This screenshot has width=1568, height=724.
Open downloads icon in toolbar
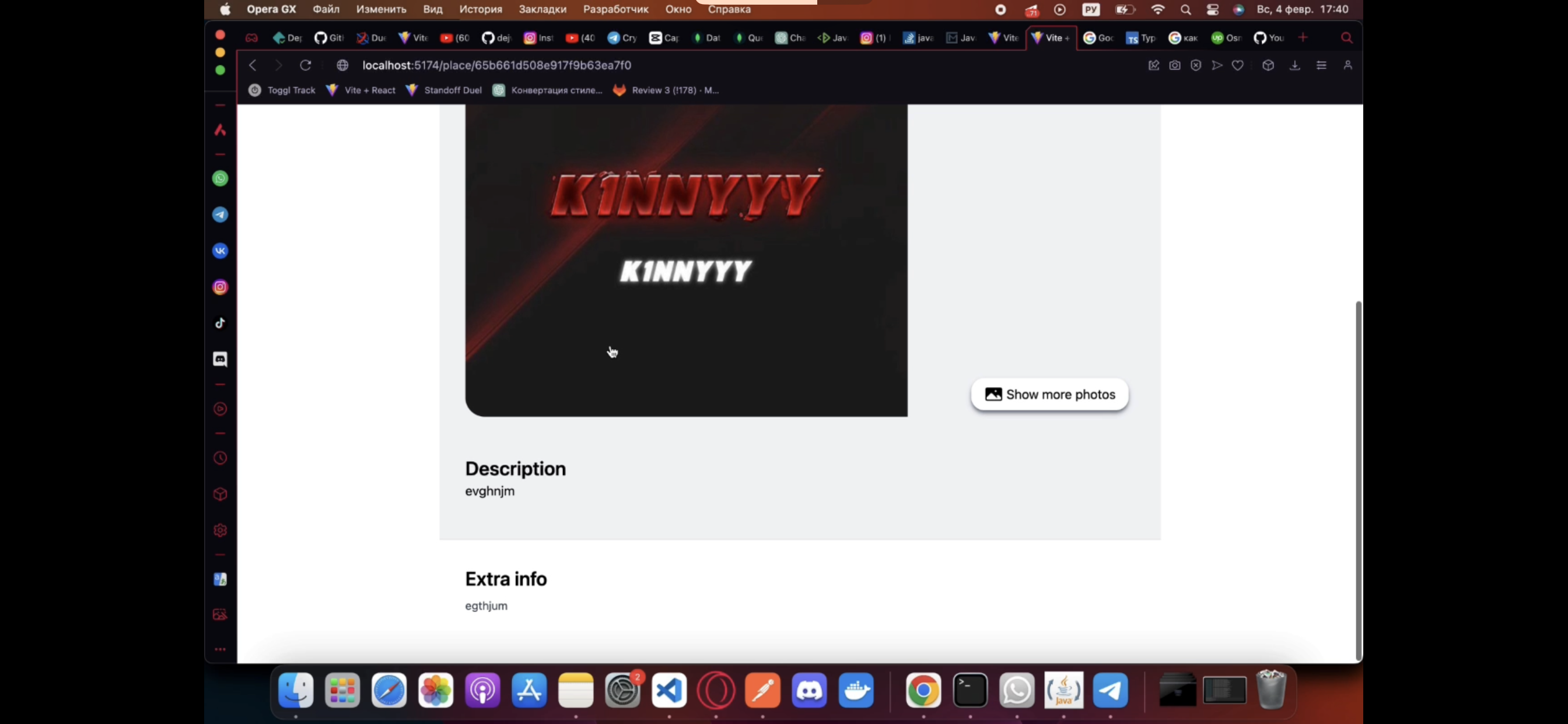1294,65
